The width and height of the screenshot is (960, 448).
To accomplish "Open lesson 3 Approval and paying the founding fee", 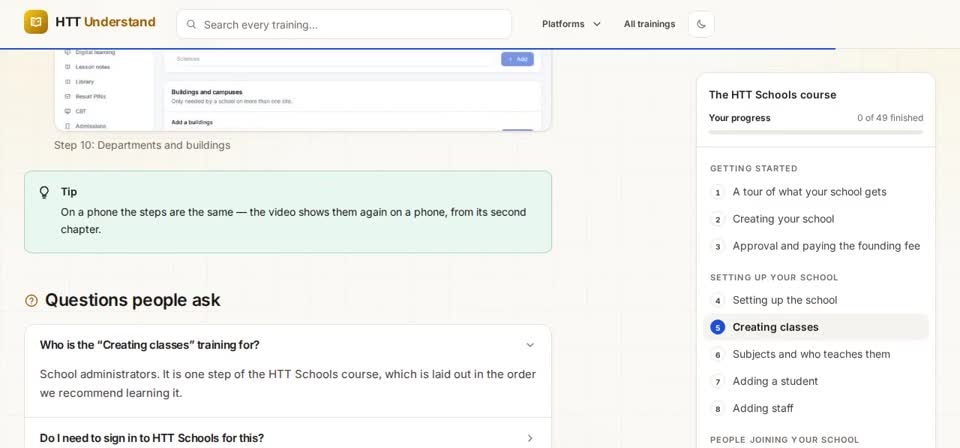I will (x=816, y=246).
